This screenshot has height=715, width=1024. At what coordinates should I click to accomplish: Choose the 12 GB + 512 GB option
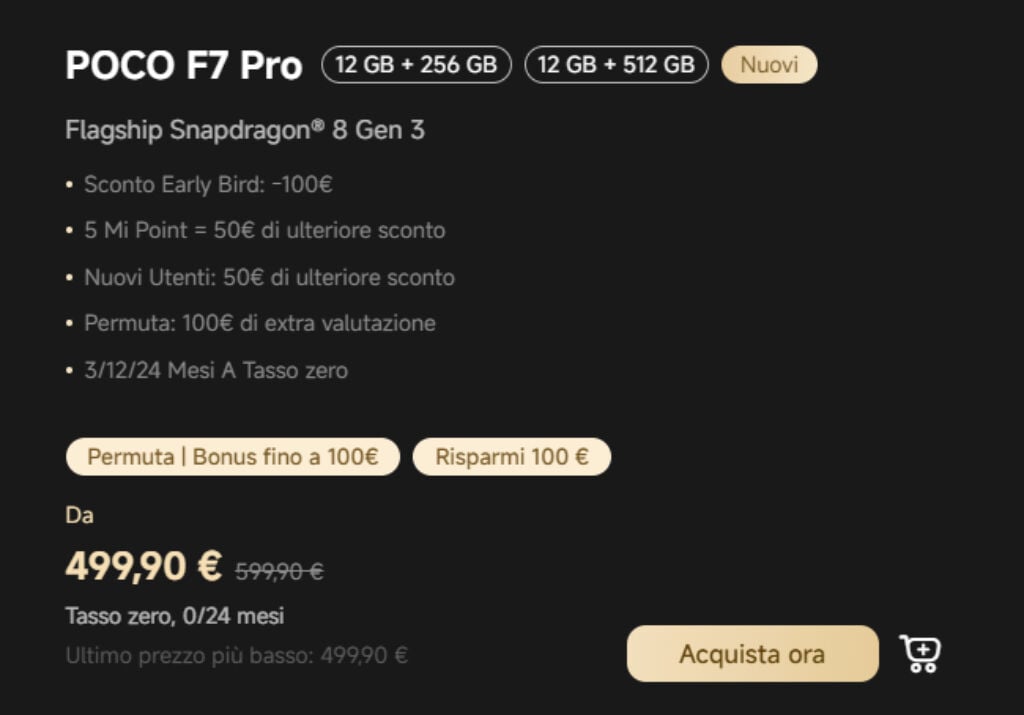[x=616, y=65]
